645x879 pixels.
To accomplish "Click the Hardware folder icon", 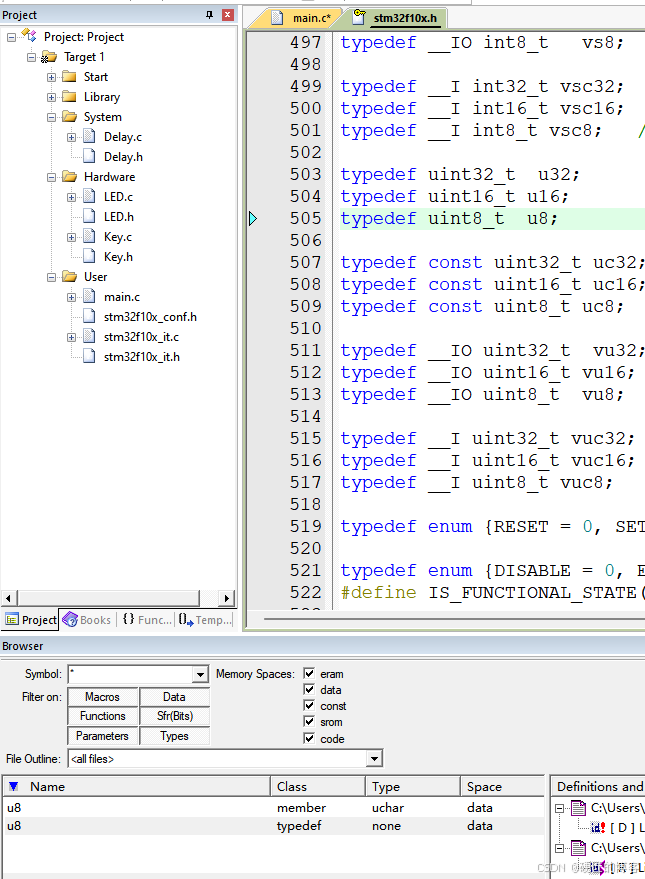I will coord(69,177).
